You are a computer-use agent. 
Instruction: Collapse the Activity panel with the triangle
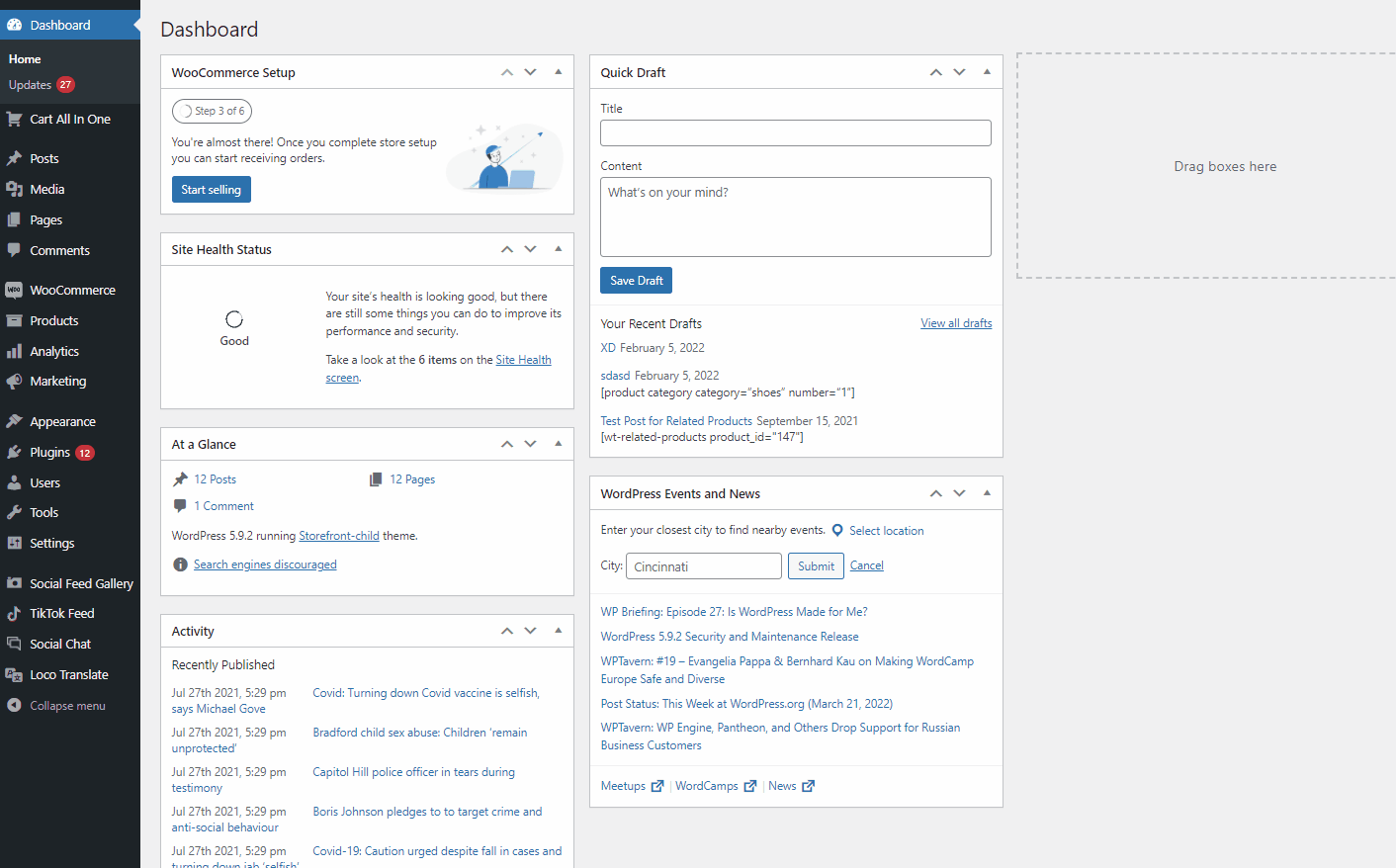click(558, 631)
